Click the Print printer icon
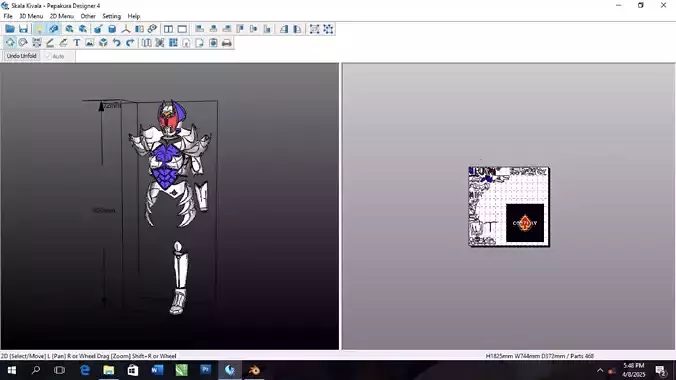Viewport: 676px width, 380px height. point(226,43)
